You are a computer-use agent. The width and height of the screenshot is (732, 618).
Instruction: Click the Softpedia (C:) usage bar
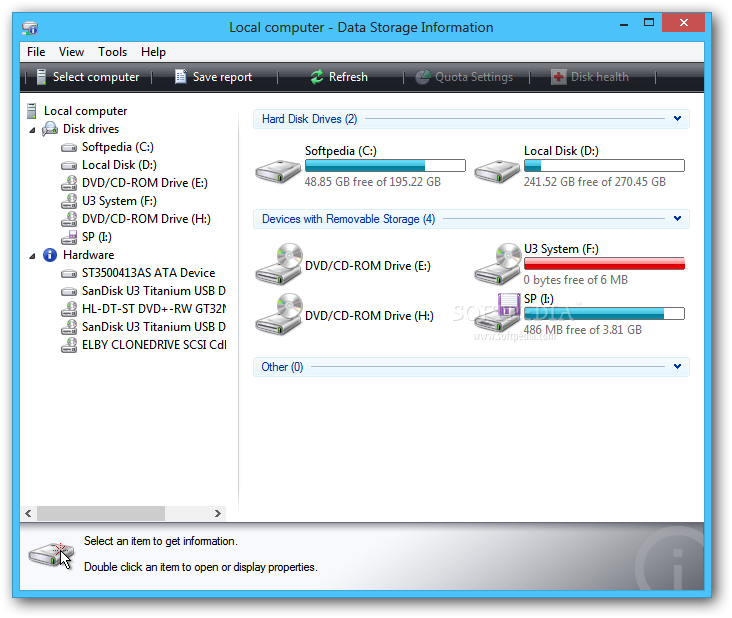tap(385, 165)
